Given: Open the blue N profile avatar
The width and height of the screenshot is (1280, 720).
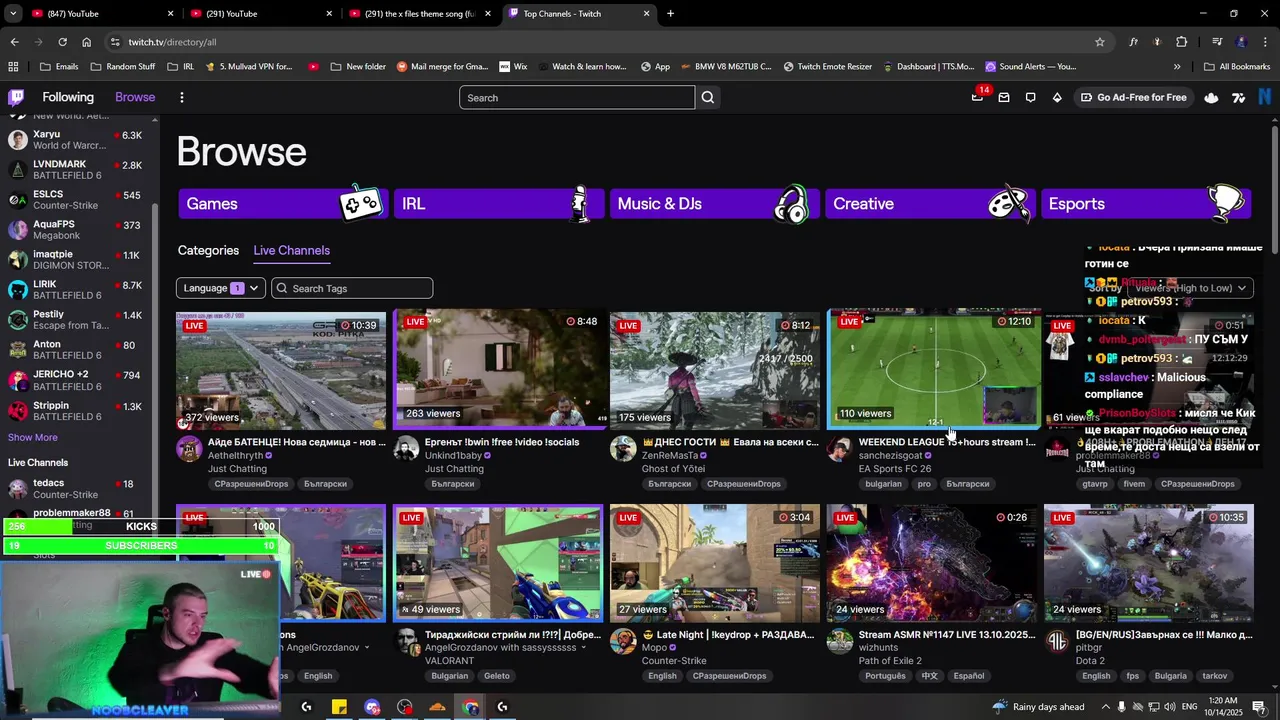Looking at the screenshot, I should [x=1264, y=97].
